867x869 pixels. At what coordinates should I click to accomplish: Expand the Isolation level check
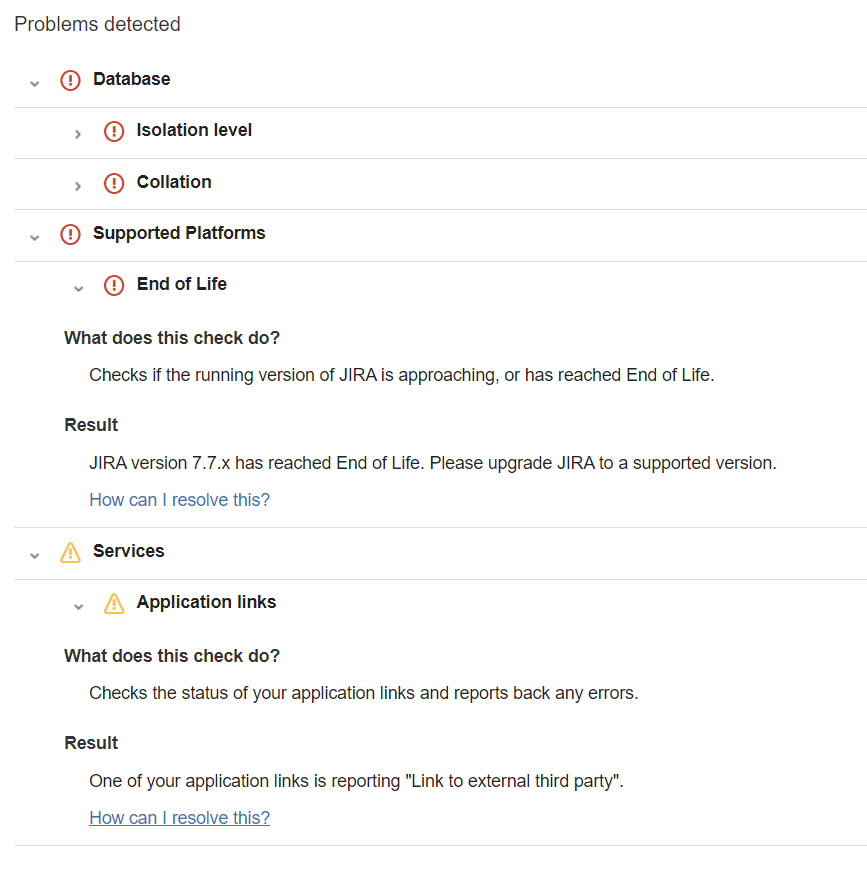[x=78, y=134]
